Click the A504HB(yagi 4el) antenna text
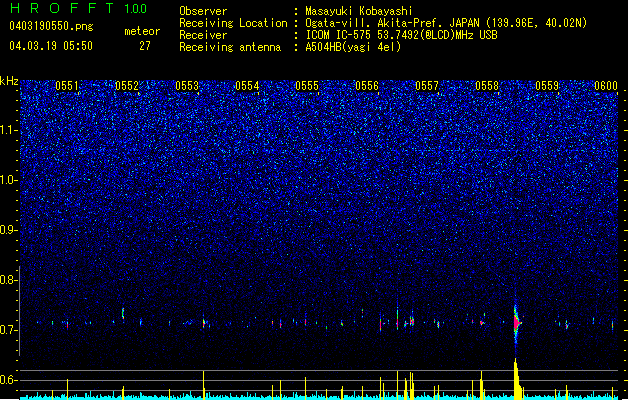 (x=353, y=47)
